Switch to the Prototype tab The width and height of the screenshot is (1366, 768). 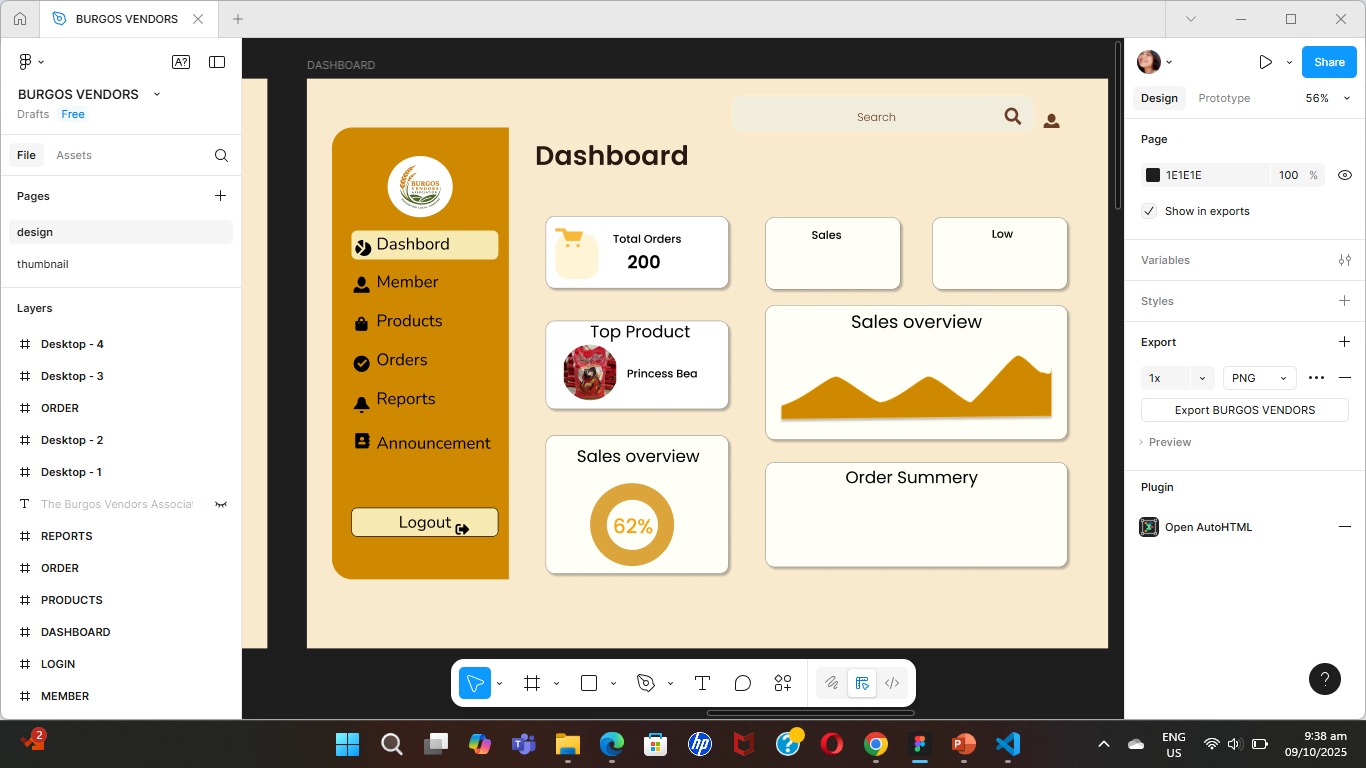click(1224, 98)
